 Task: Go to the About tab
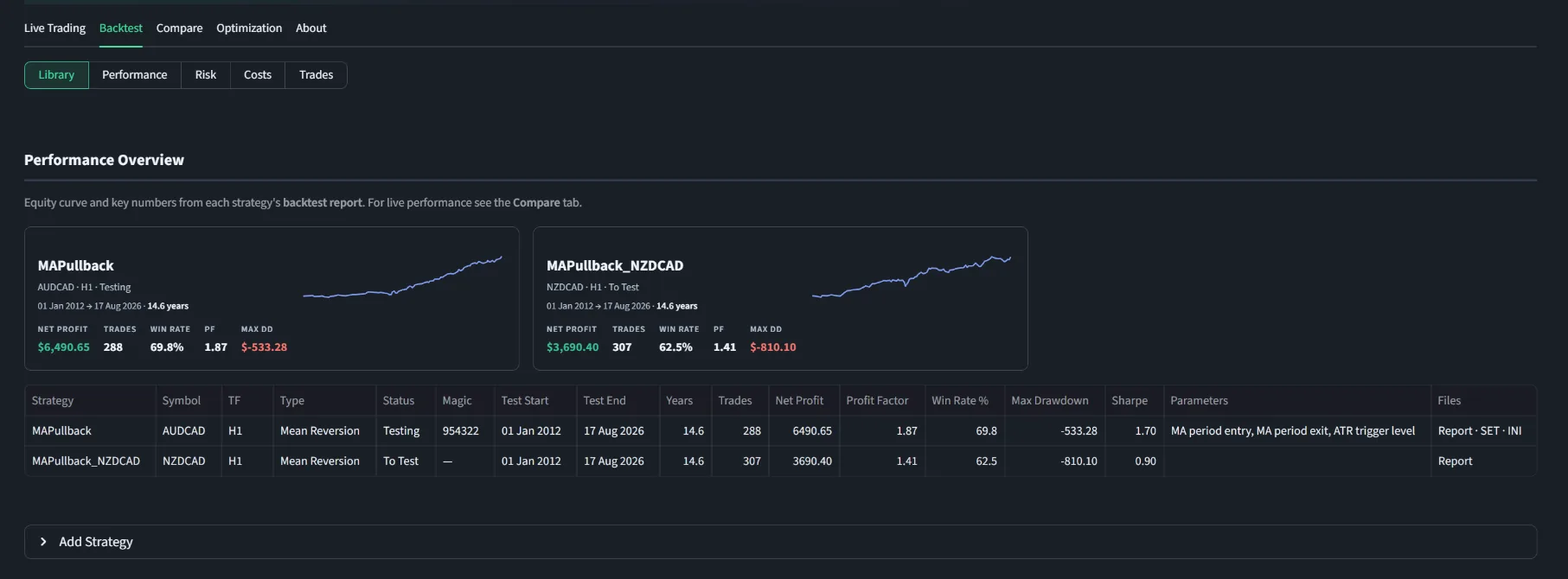pos(311,28)
